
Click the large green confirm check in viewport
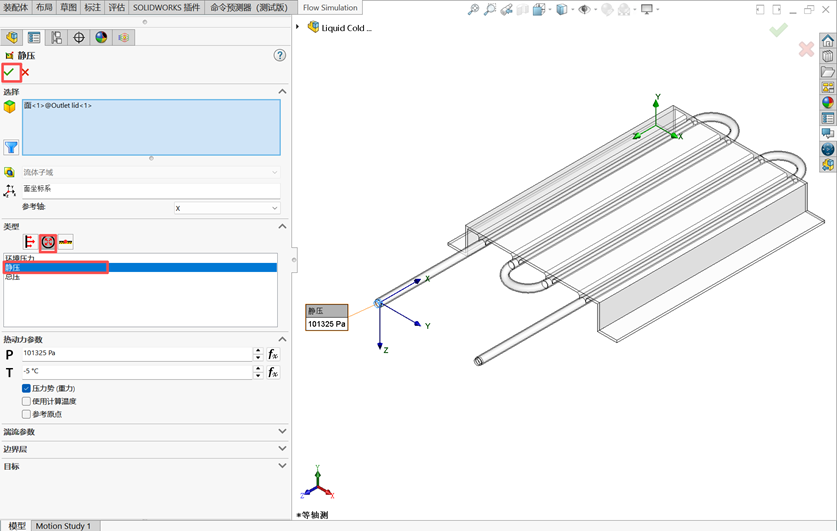(778, 30)
